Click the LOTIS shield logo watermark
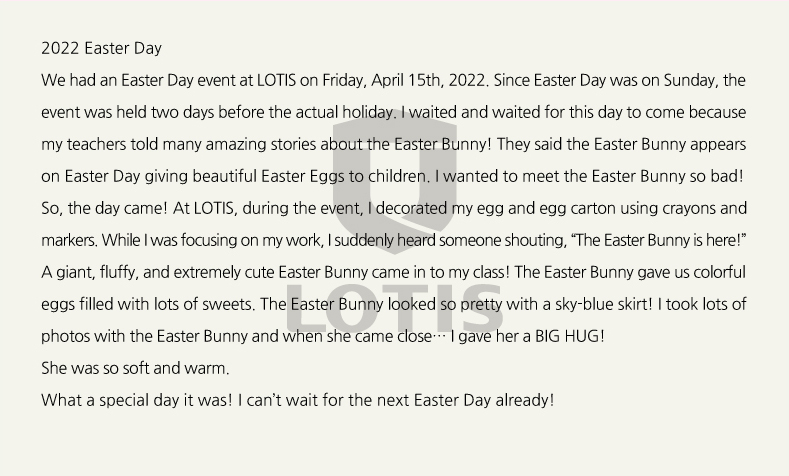789x476 pixels. click(394, 185)
